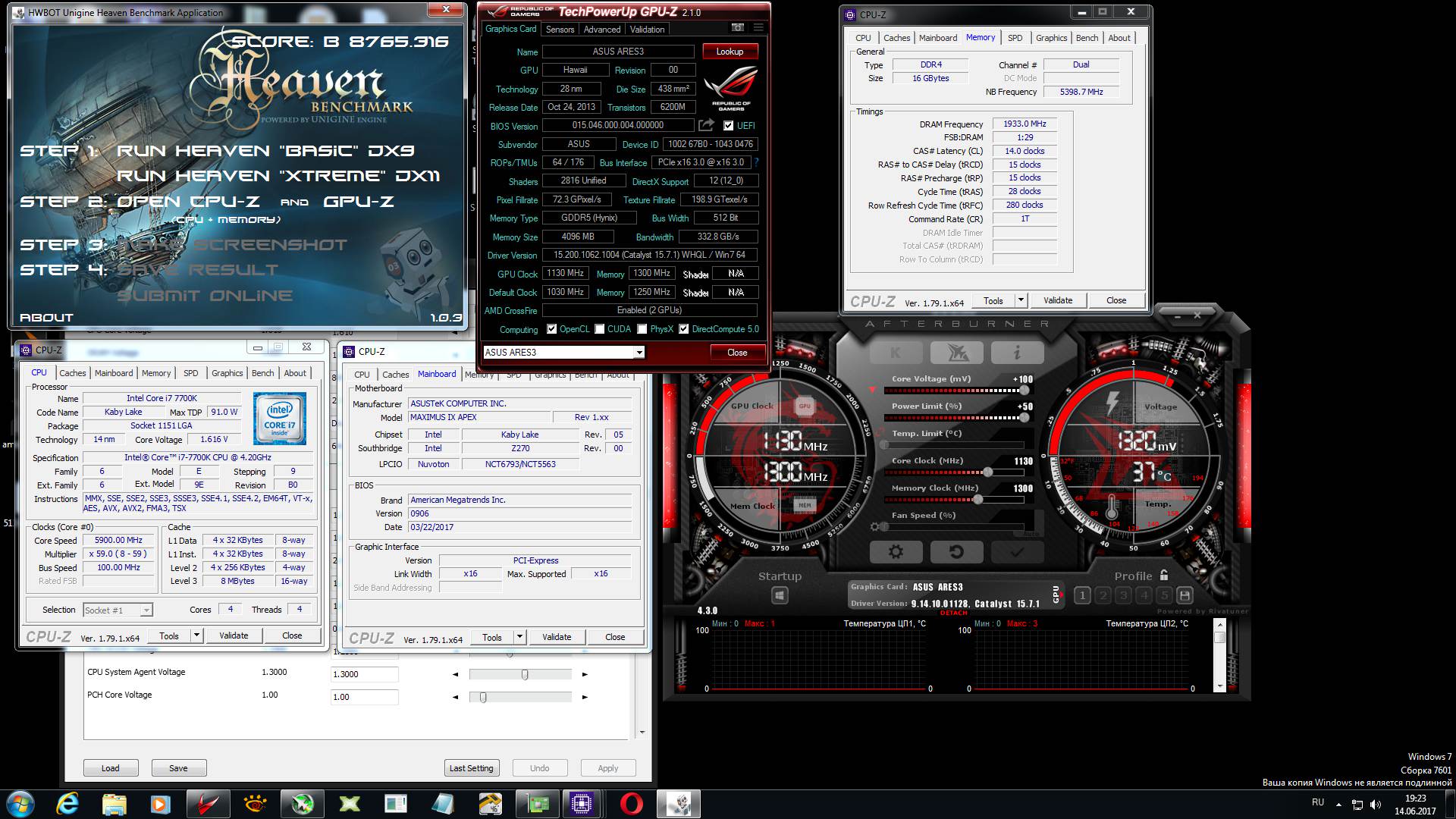The height and width of the screenshot is (819, 1456).
Task: Open Bench tab in CPU-Z Memory window
Action: [1087, 38]
